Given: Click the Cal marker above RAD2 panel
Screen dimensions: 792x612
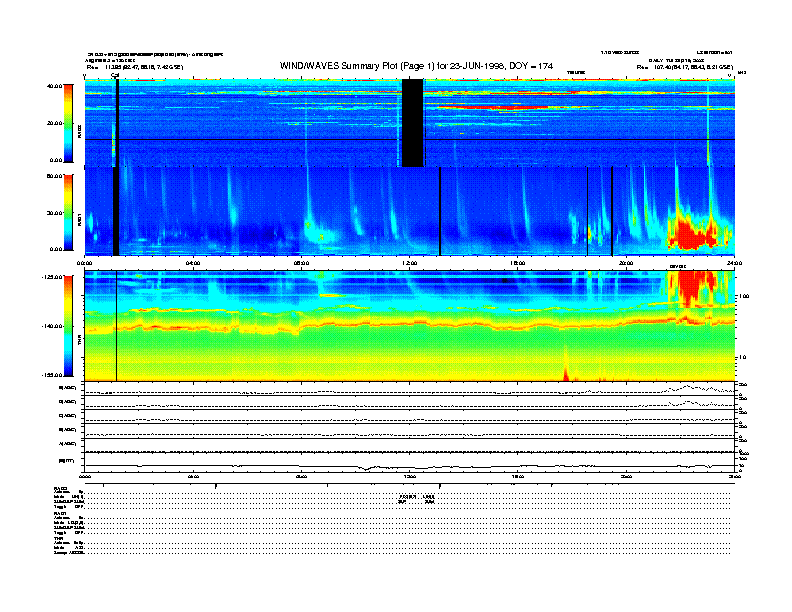Looking at the screenshot, I should (114, 75).
